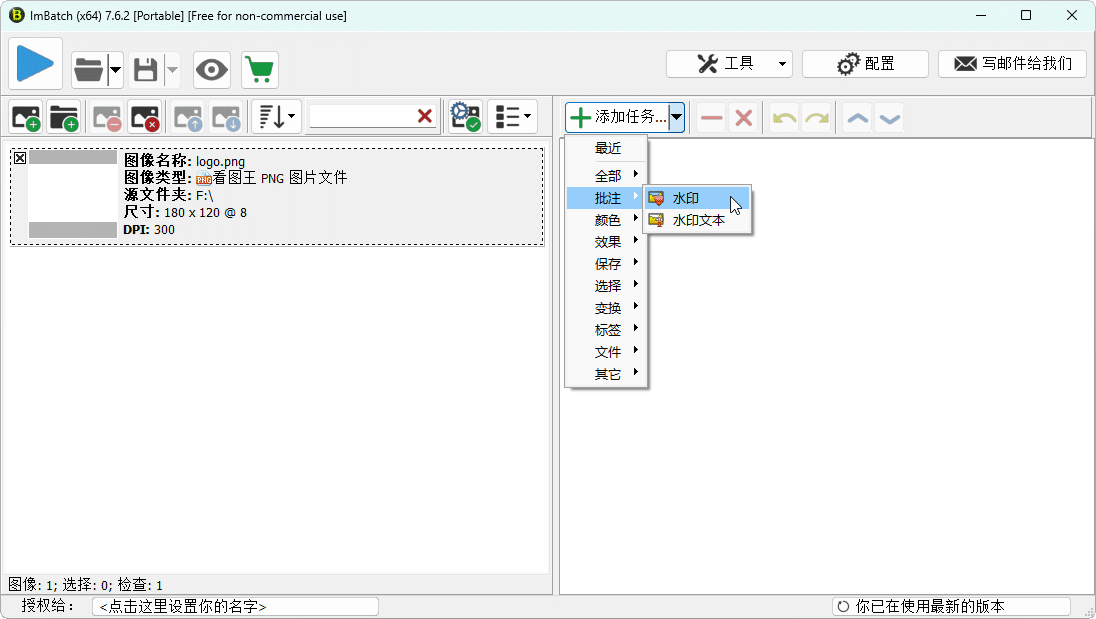Remove the selected task with the red minus icon
This screenshot has height=619, width=1096.
point(710,117)
